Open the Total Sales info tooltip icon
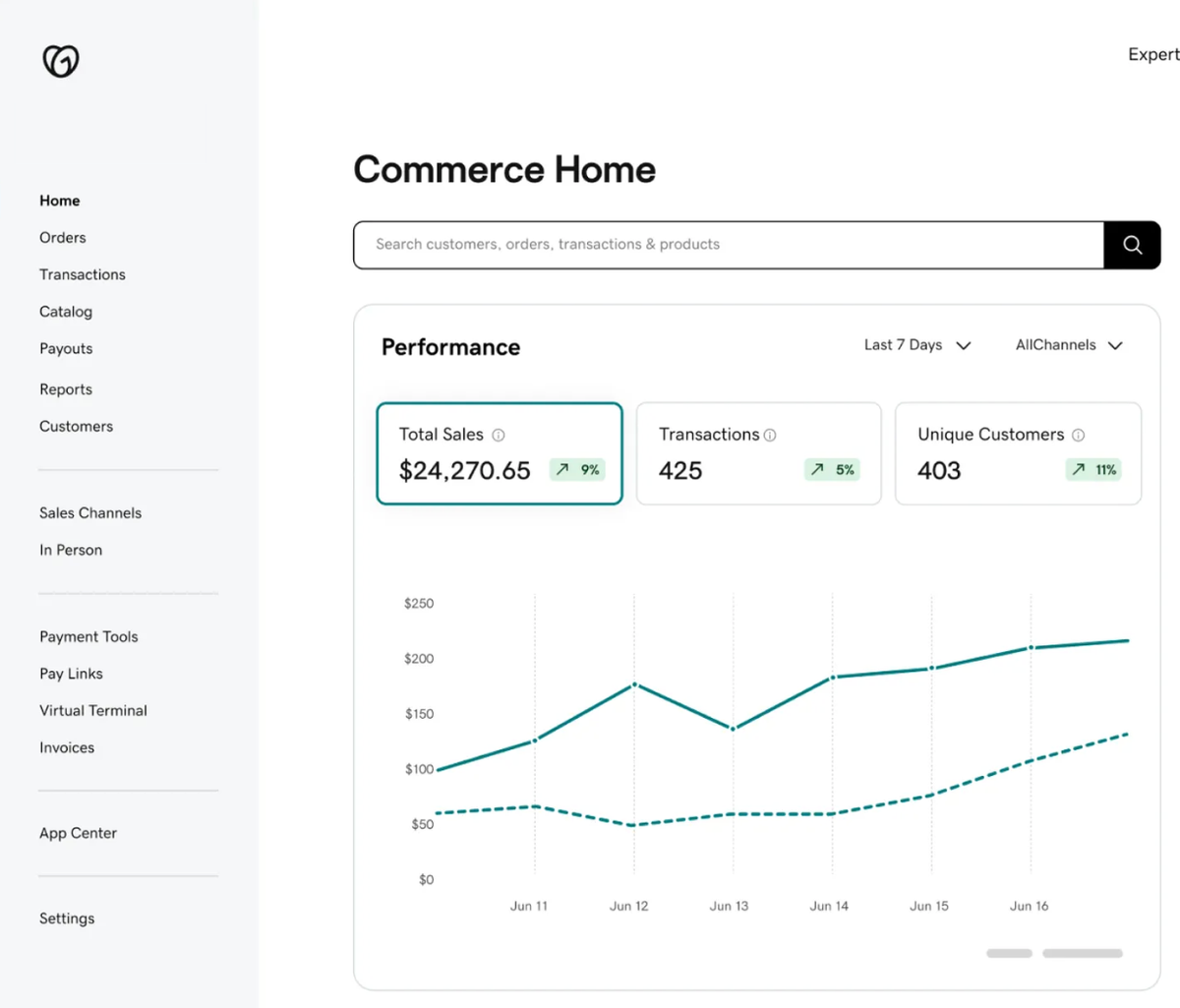1180x1008 pixels. tap(500, 434)
